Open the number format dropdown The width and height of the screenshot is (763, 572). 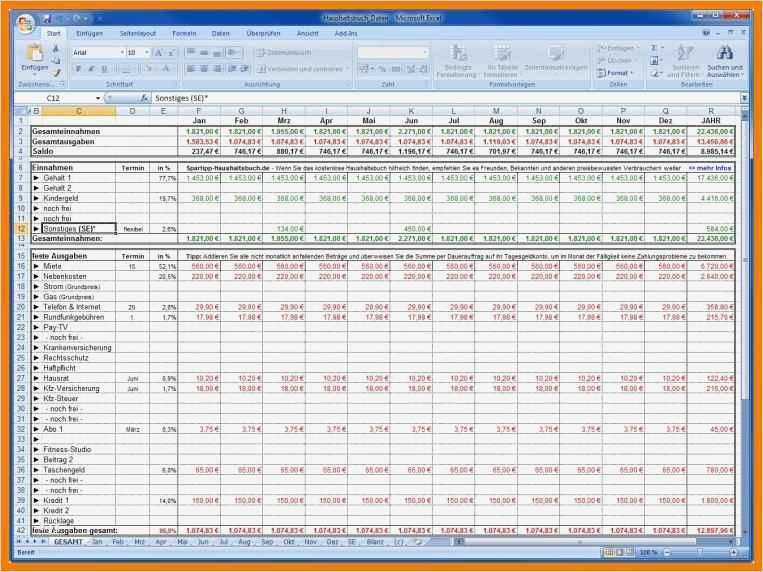[x=425, y=53]
